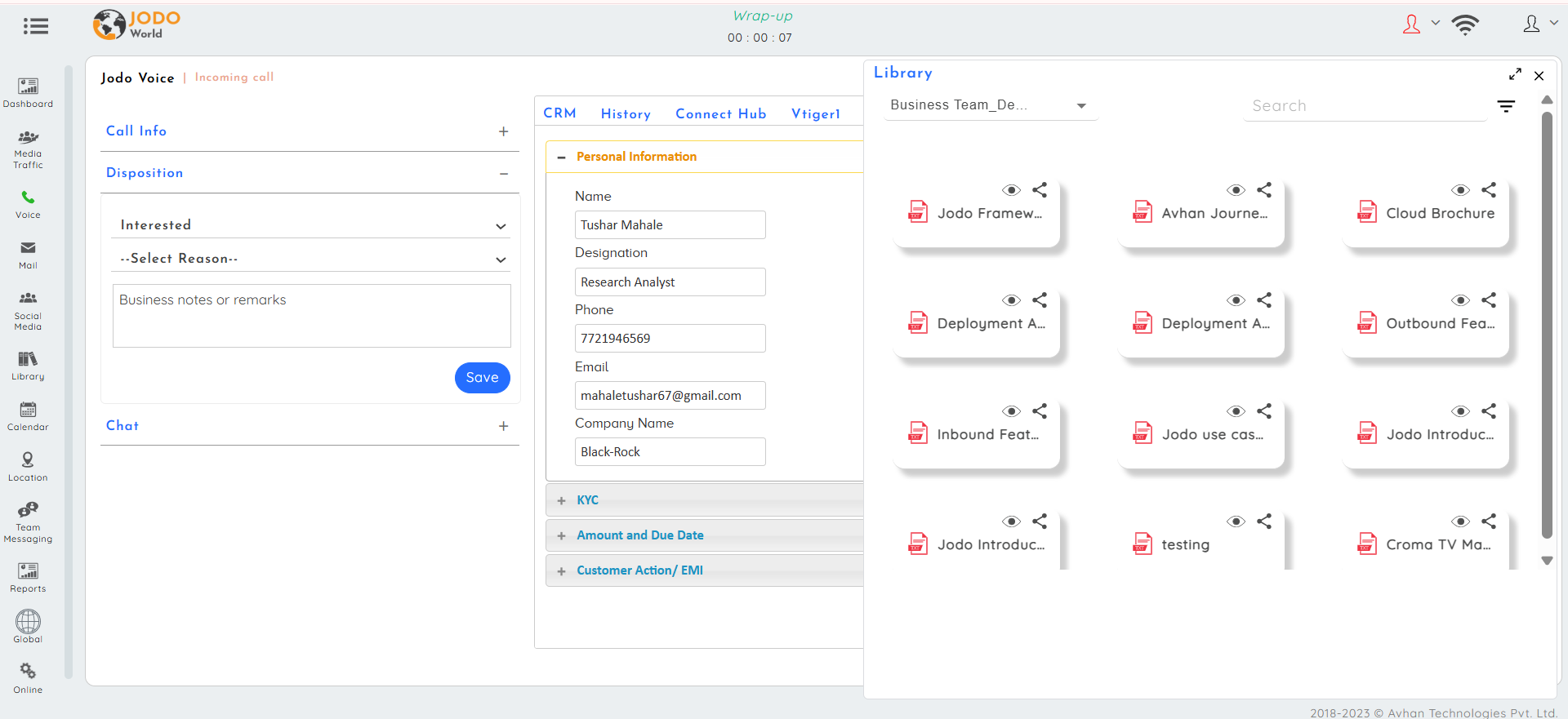This screenshot has width=1568, height=719.
Task: Click the JODO World logo
Action: (136, 25)
